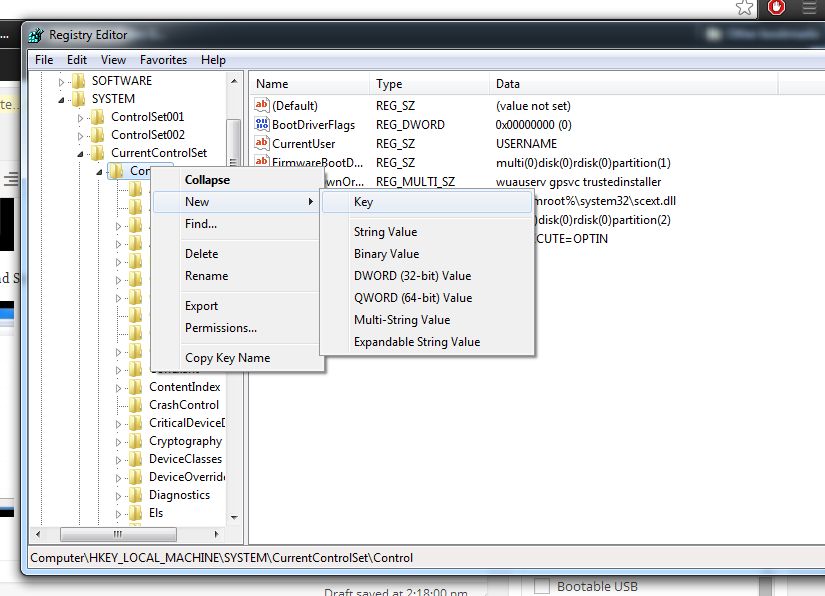Sort values by the Data column header

[x=633, y=84]
